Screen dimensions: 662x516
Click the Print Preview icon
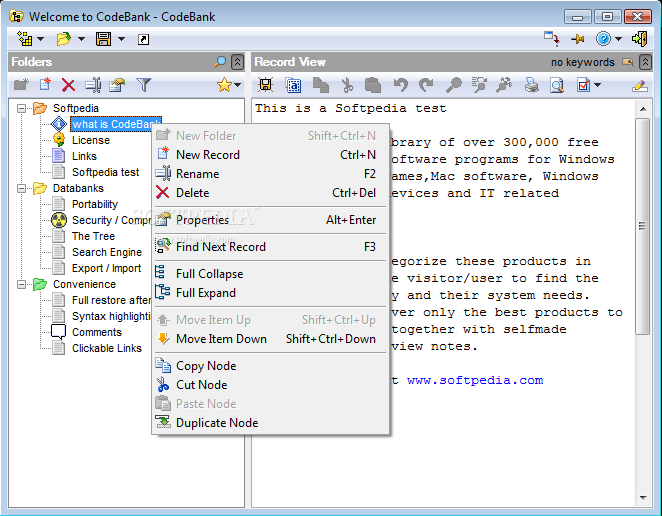click(557, 85)
